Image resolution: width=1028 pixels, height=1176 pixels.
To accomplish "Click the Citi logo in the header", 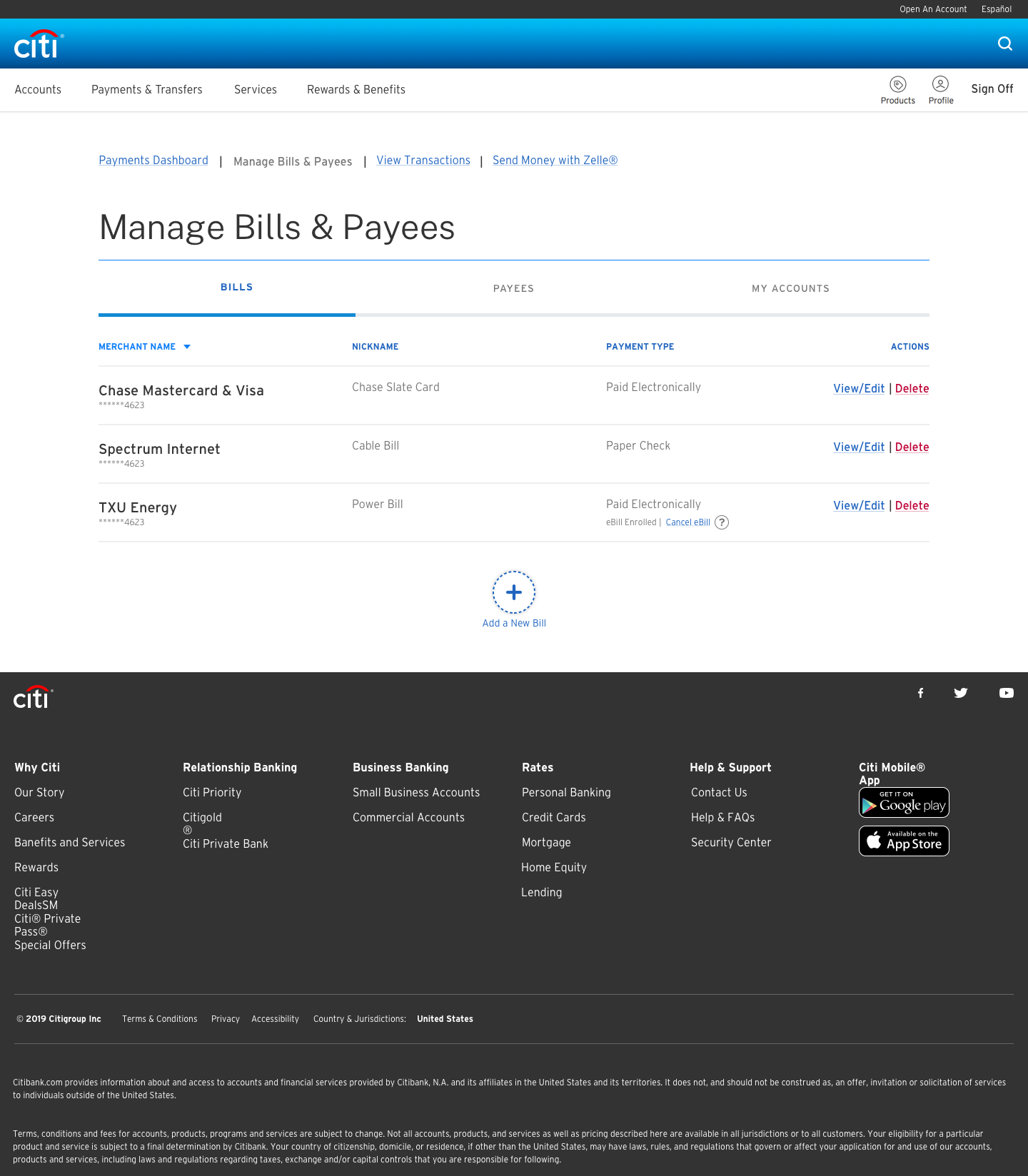I will coord(39,44).
